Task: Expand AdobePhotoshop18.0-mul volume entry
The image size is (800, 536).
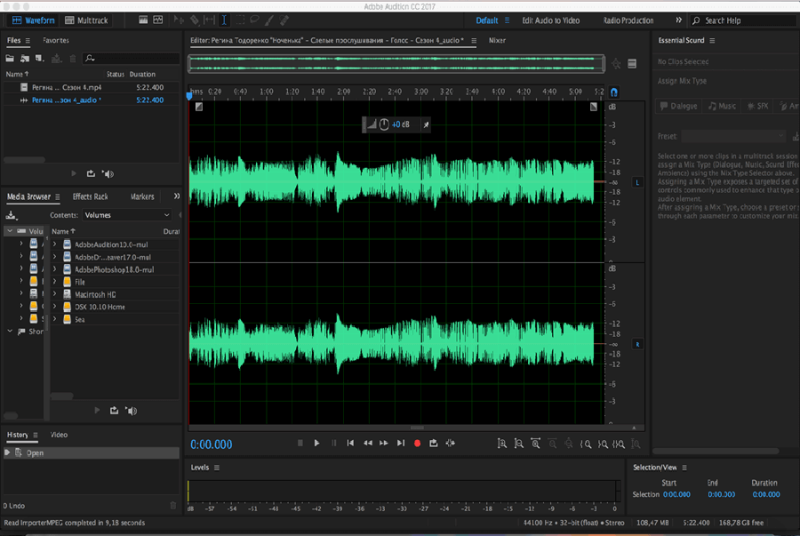Action: 55,269
